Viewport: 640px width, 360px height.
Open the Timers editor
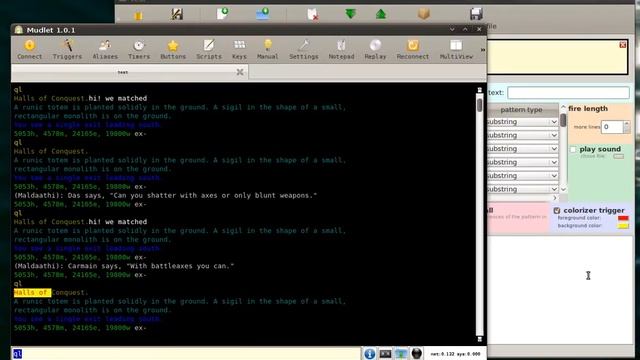click(139, 49)
